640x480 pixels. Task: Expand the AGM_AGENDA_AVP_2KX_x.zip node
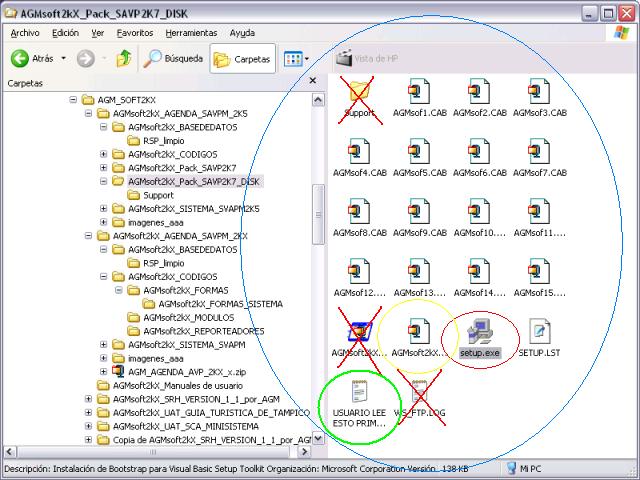pyautogui.click(x=104, y=371)
